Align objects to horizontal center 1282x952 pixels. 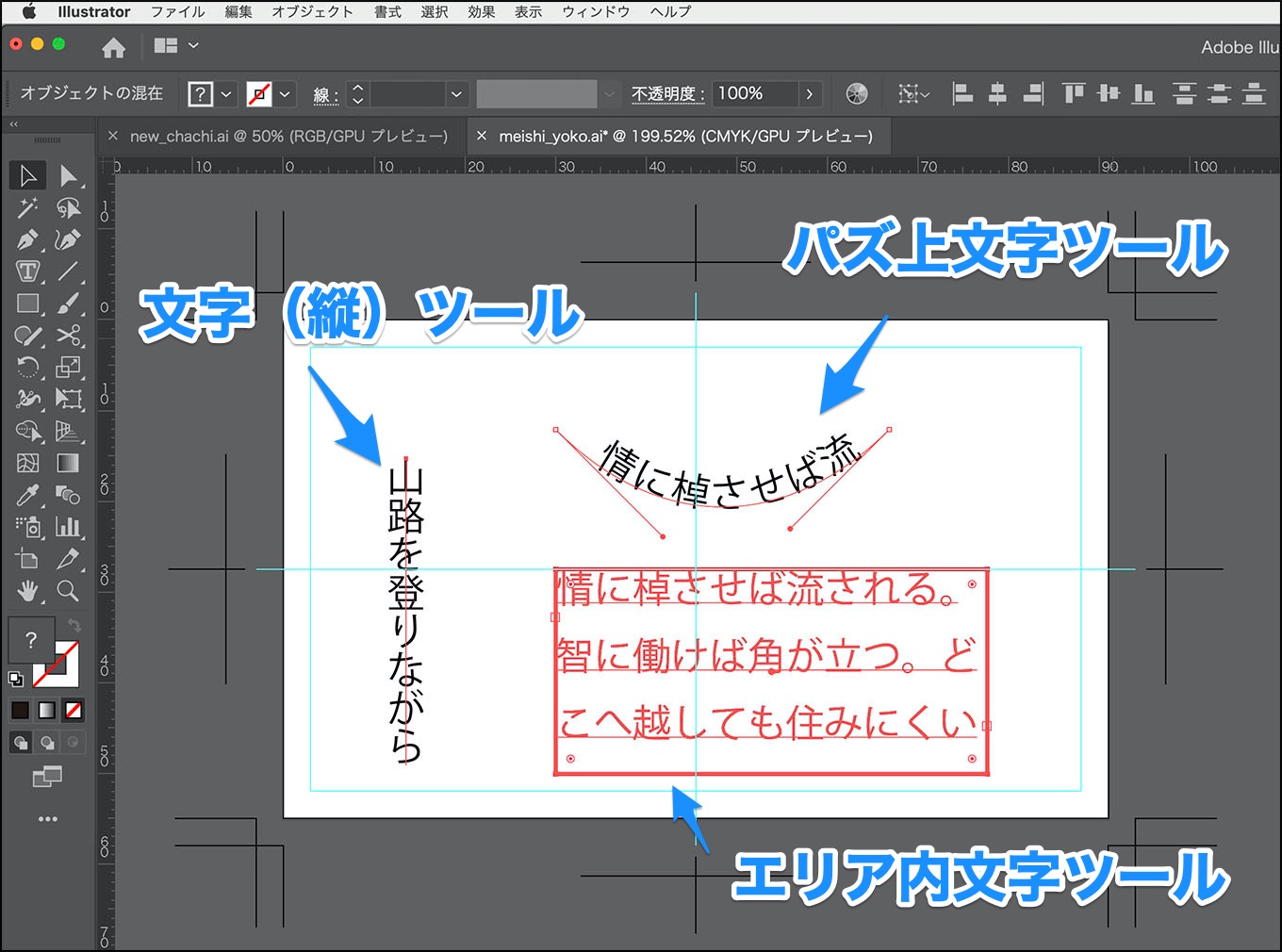point(997,93)
